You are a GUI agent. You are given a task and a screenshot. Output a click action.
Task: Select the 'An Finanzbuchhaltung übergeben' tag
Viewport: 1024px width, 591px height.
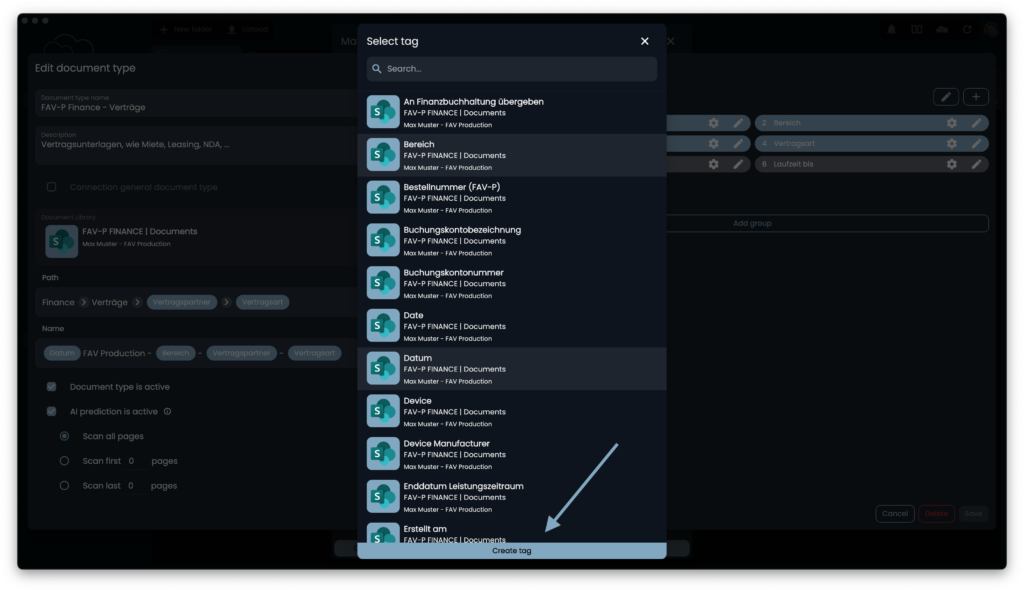511,112
